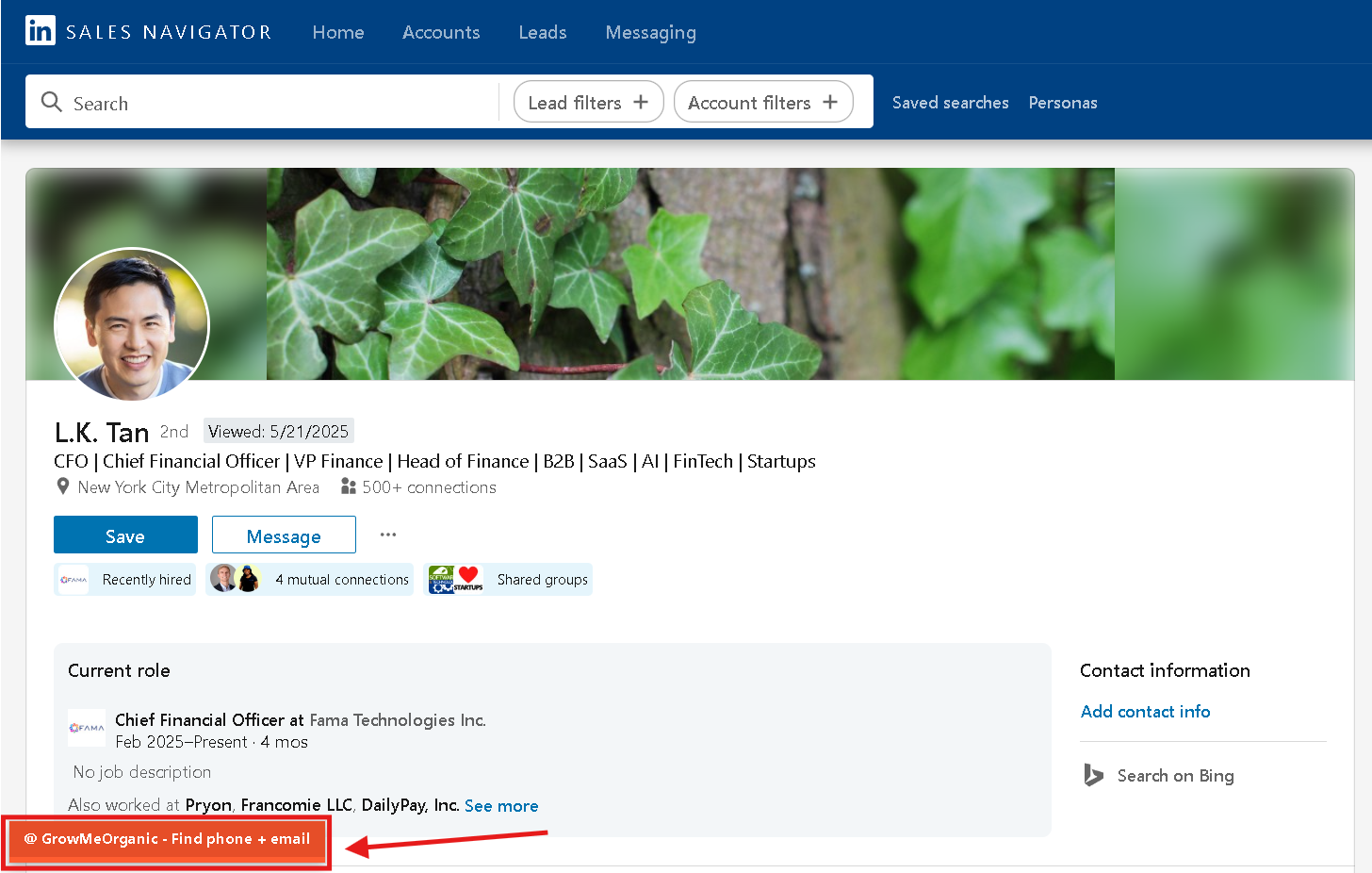Click the location pin icon

[x=63, y=486]
